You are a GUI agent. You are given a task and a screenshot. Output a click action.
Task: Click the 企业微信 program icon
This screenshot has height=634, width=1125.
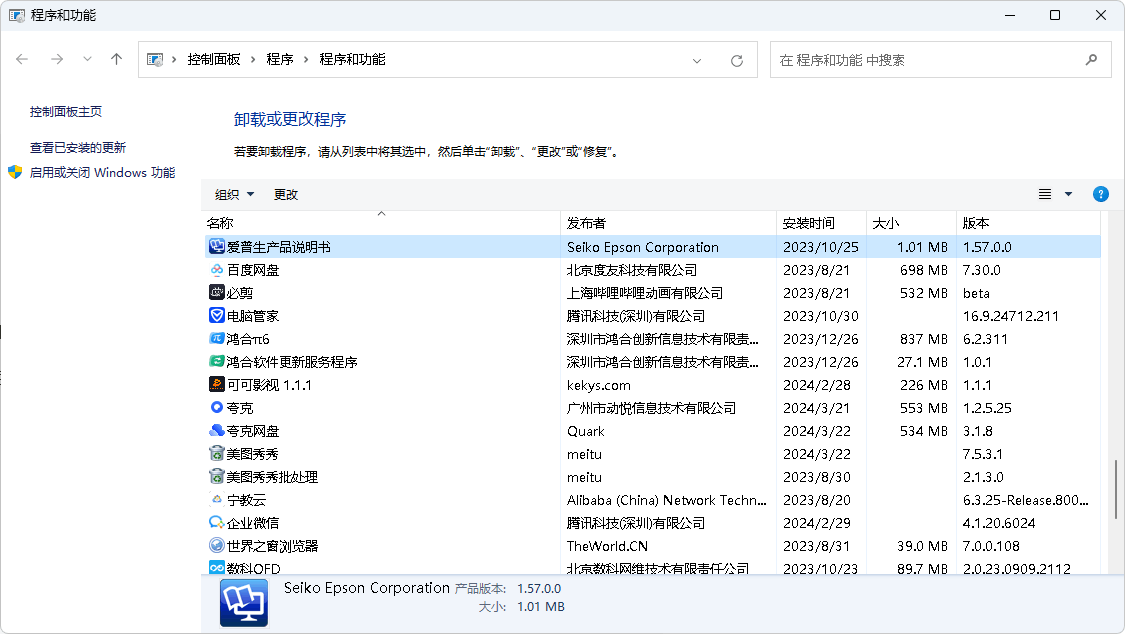[x=217, y=522]
